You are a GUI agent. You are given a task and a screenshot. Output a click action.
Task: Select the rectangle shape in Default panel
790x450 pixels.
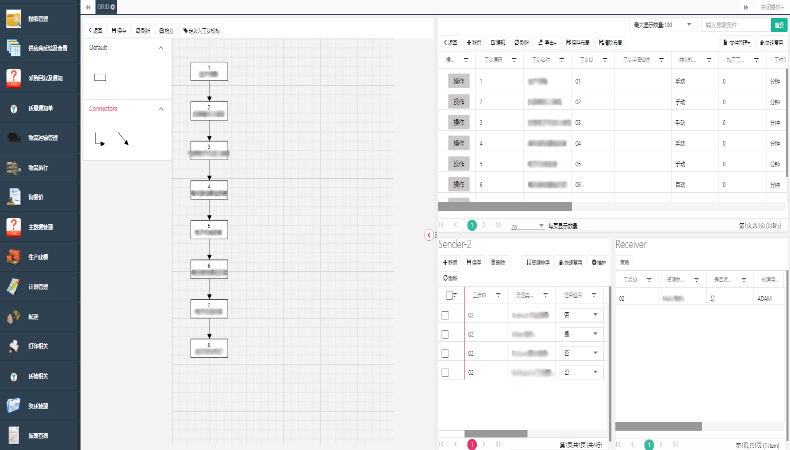click(99, 76)
